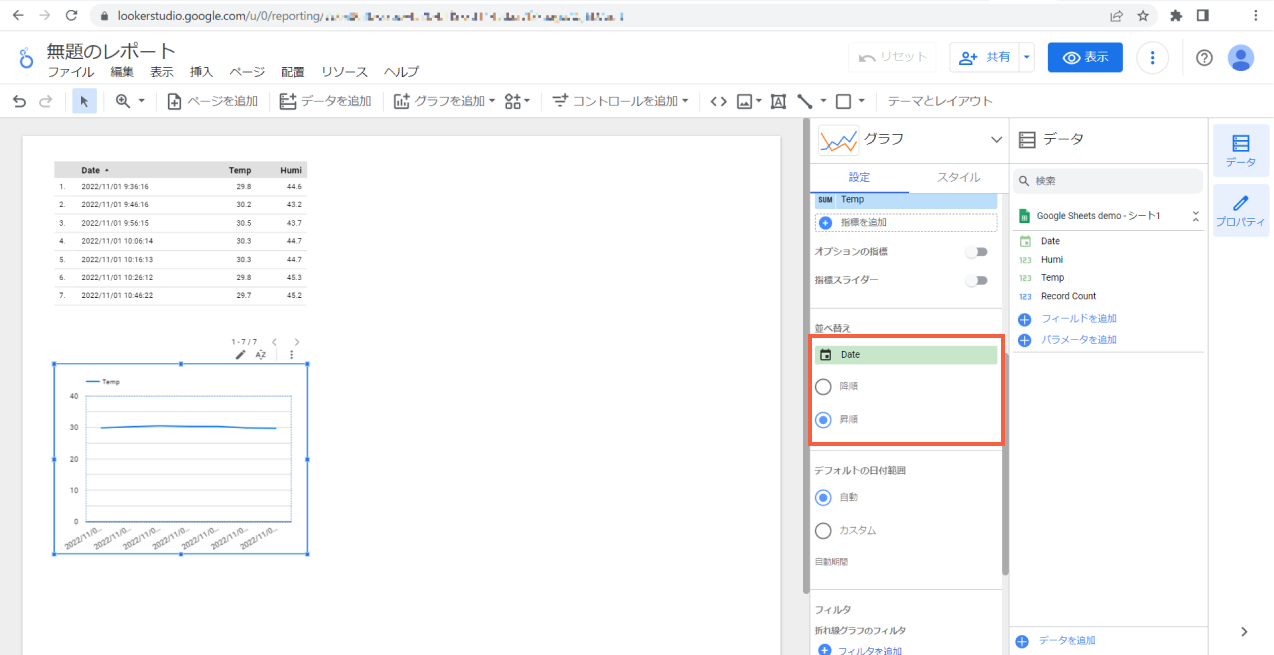Open the chart's three-dot more menu

pos(292,354)
